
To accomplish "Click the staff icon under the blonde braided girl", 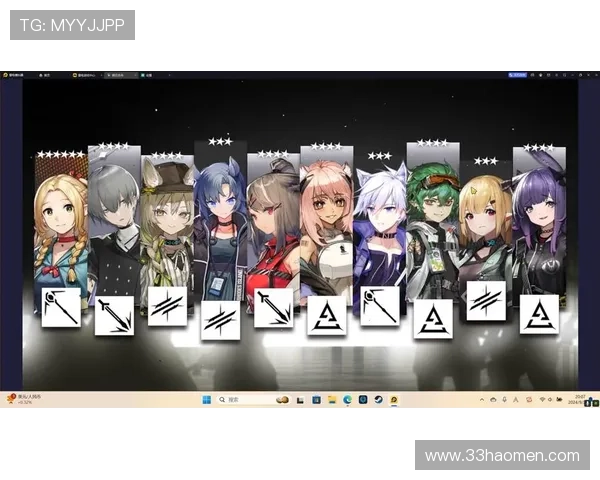I will tap(61, 306).
